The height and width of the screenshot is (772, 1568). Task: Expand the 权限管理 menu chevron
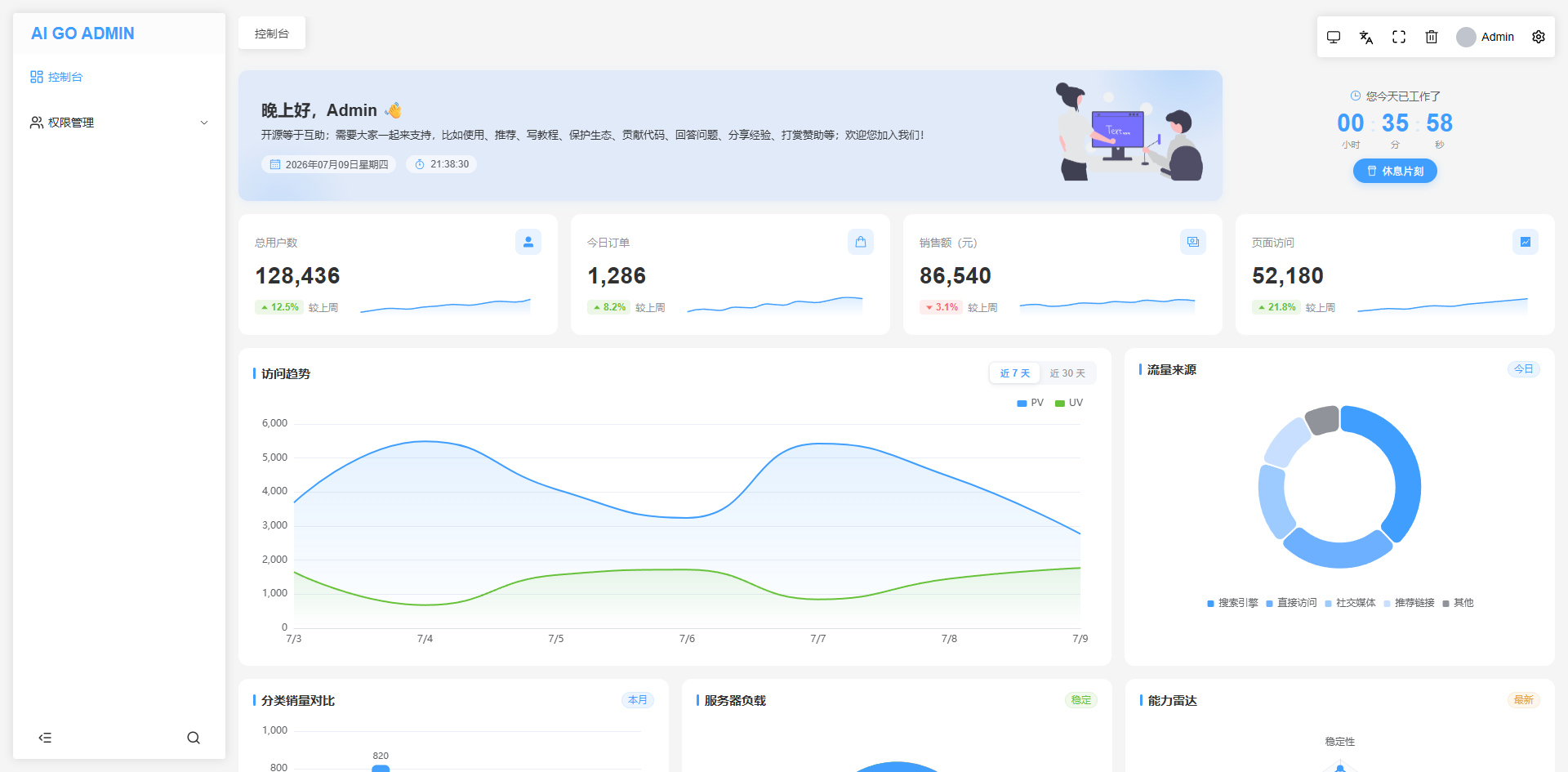pyautogui.click(x=204, y=123)
